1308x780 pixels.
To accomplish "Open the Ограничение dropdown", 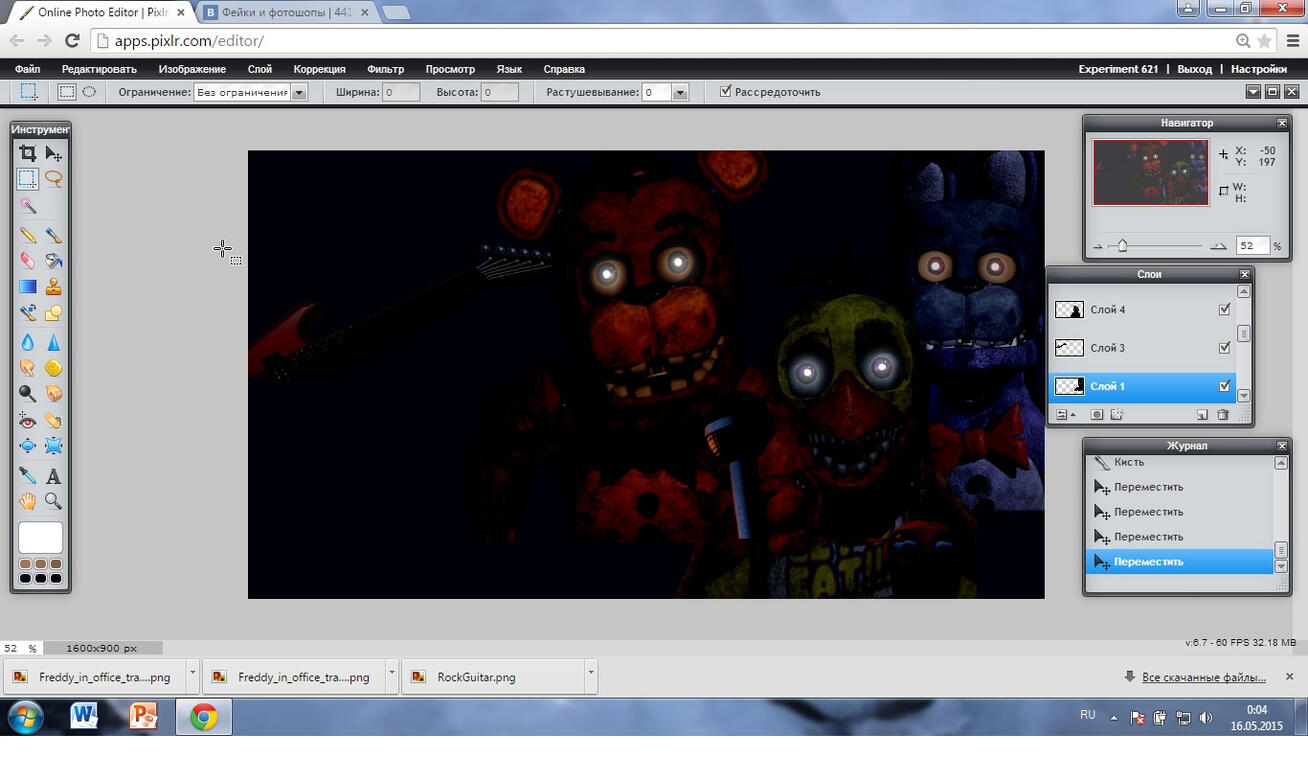I will (299, 92).
